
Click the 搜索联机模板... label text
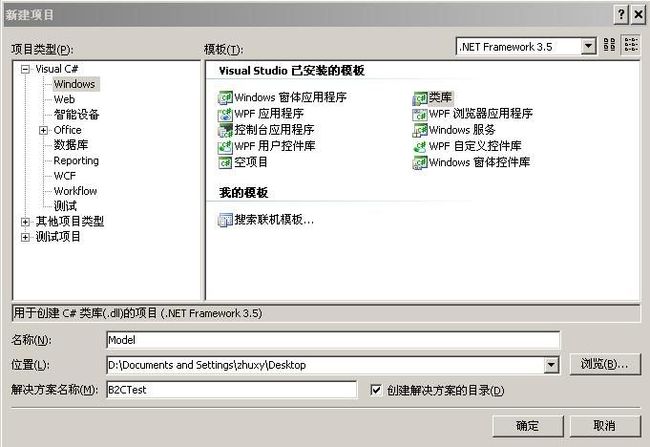274,219
